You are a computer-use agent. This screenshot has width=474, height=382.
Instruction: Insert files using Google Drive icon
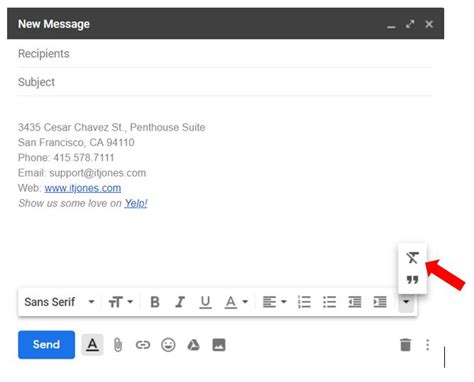coord(193,345)
